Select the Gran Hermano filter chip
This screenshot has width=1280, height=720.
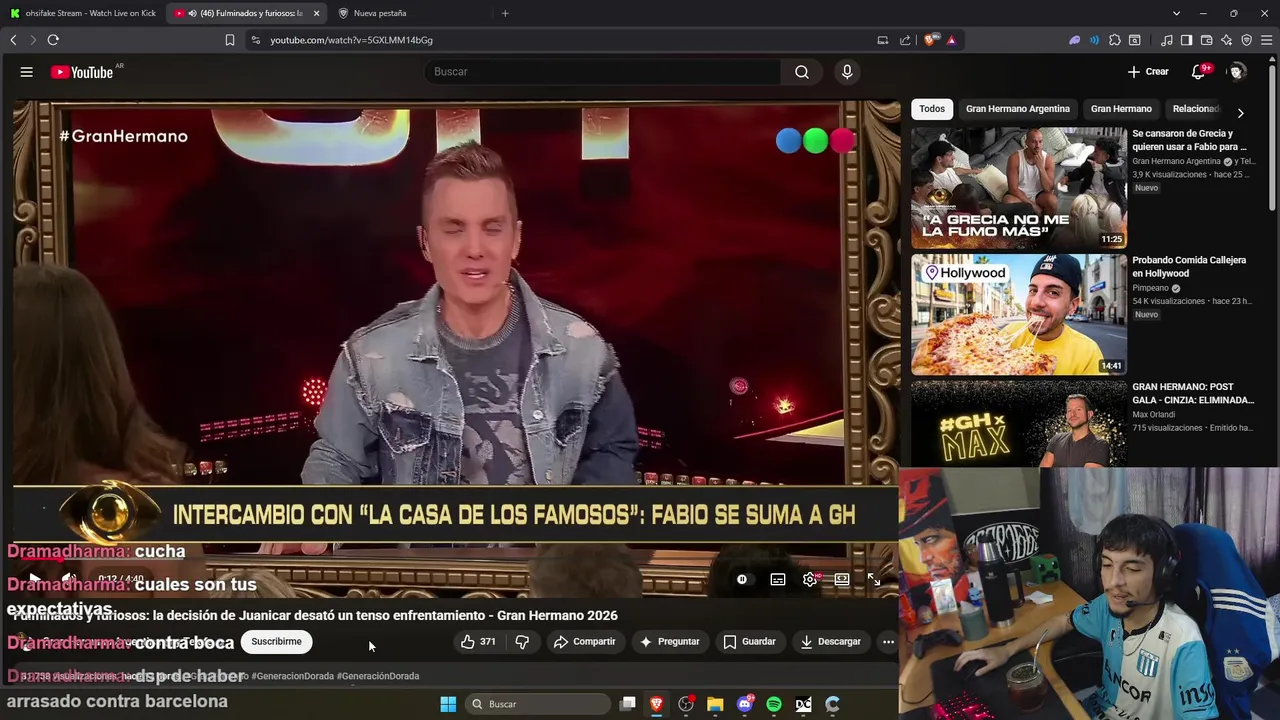1121,109
